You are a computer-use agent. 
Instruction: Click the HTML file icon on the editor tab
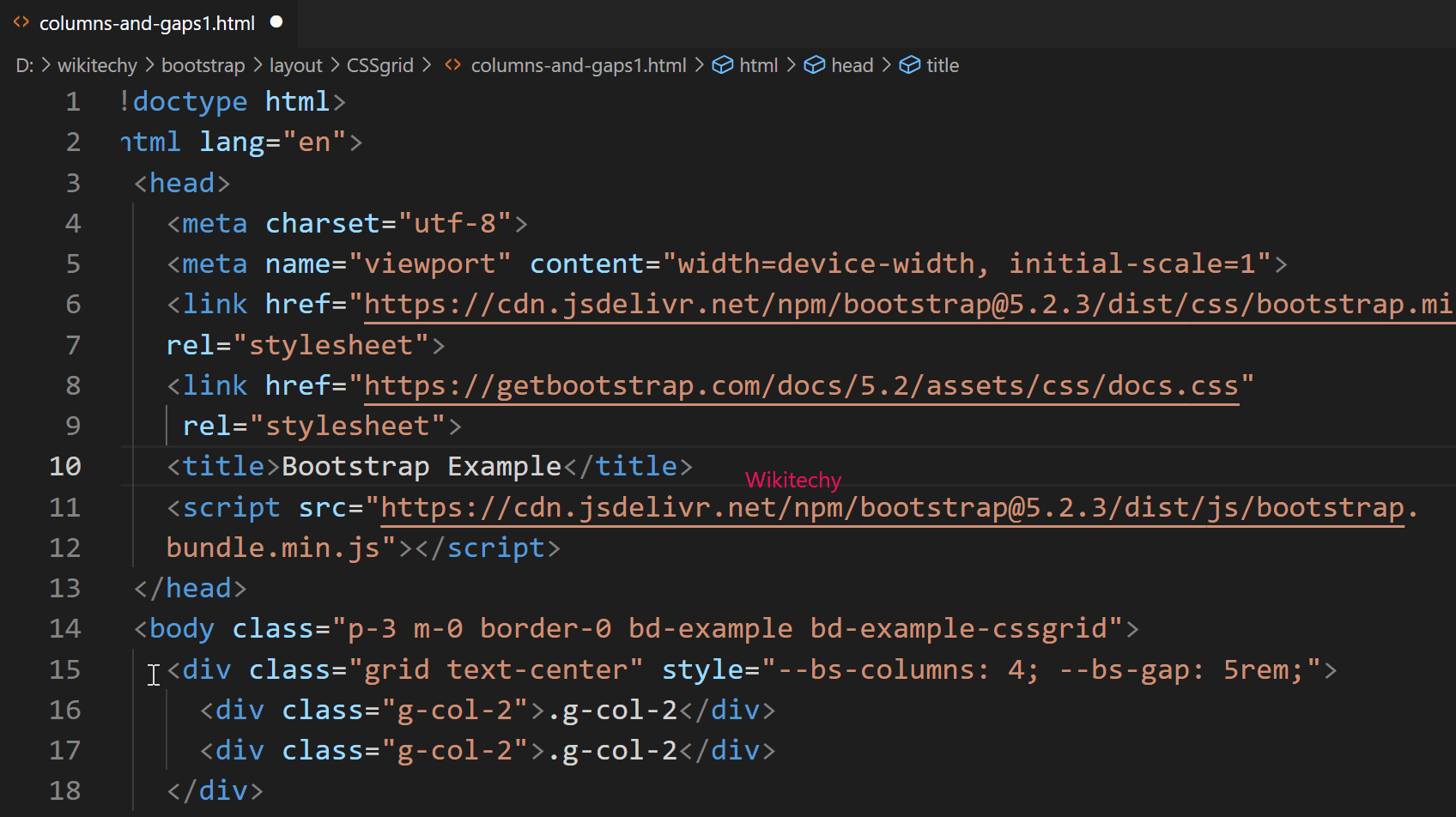[21, 23]
